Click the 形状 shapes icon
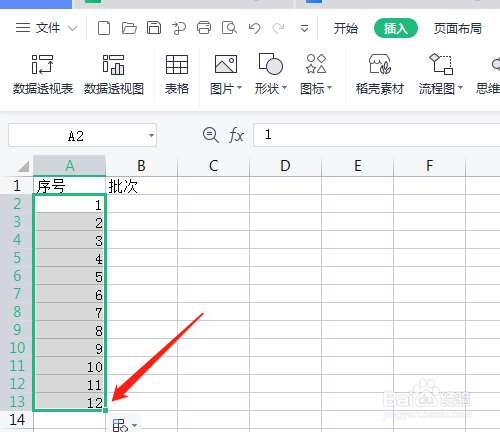 270,64
